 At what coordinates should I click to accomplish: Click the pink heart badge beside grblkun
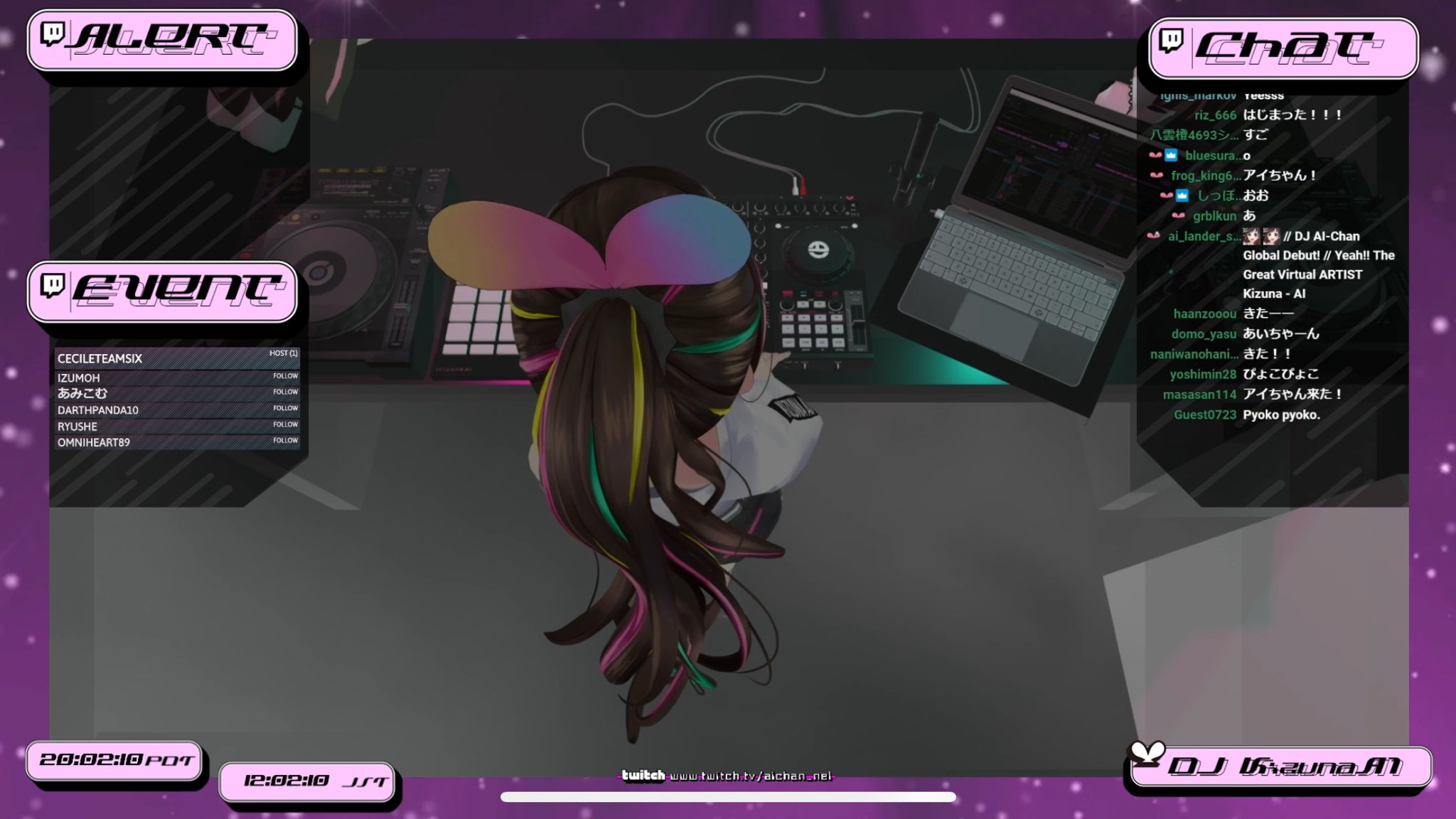coord(1178,215)
